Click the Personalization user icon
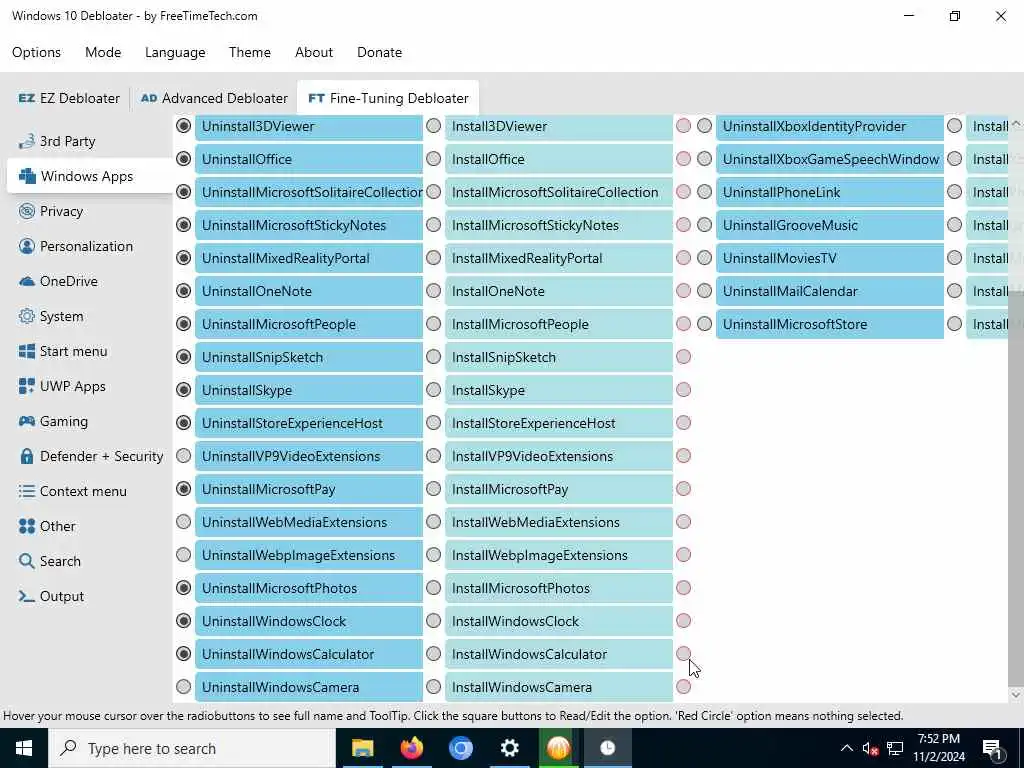This screenshot has height=768, width=1024. 27,246
